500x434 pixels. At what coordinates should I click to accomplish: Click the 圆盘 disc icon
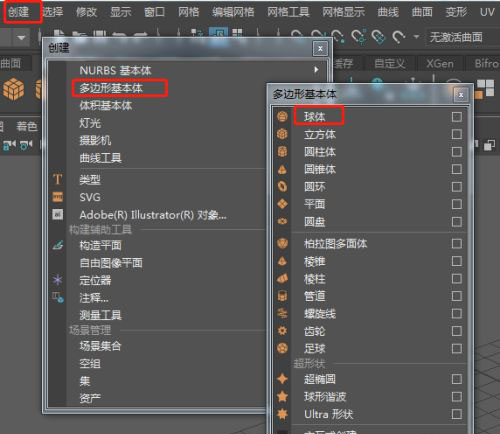[282, 221]
